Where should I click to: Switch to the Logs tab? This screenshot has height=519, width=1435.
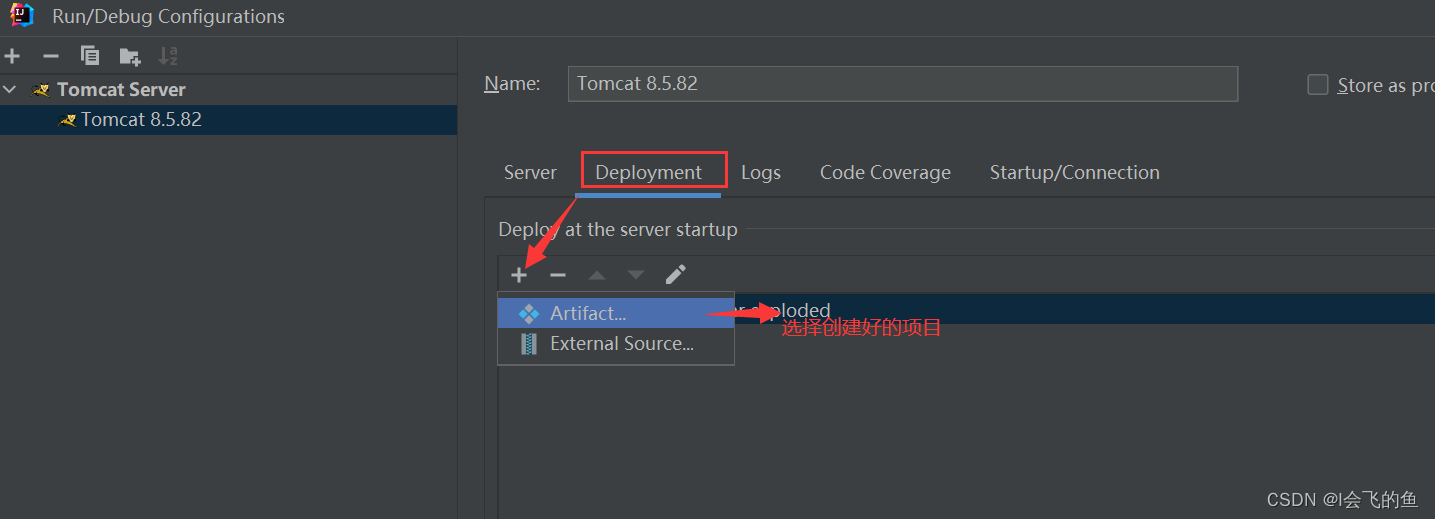click(x=761, y=173)
